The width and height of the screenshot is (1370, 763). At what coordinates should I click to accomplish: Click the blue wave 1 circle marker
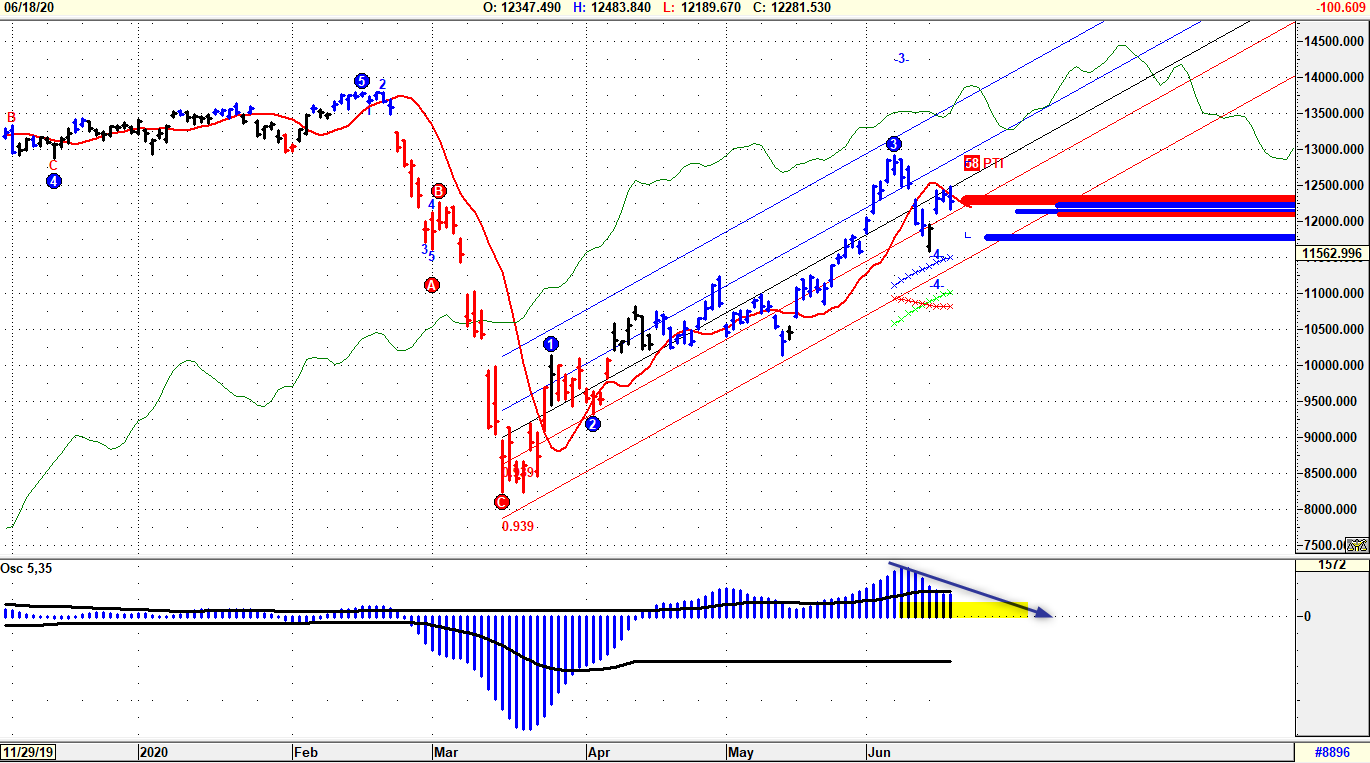551,344
